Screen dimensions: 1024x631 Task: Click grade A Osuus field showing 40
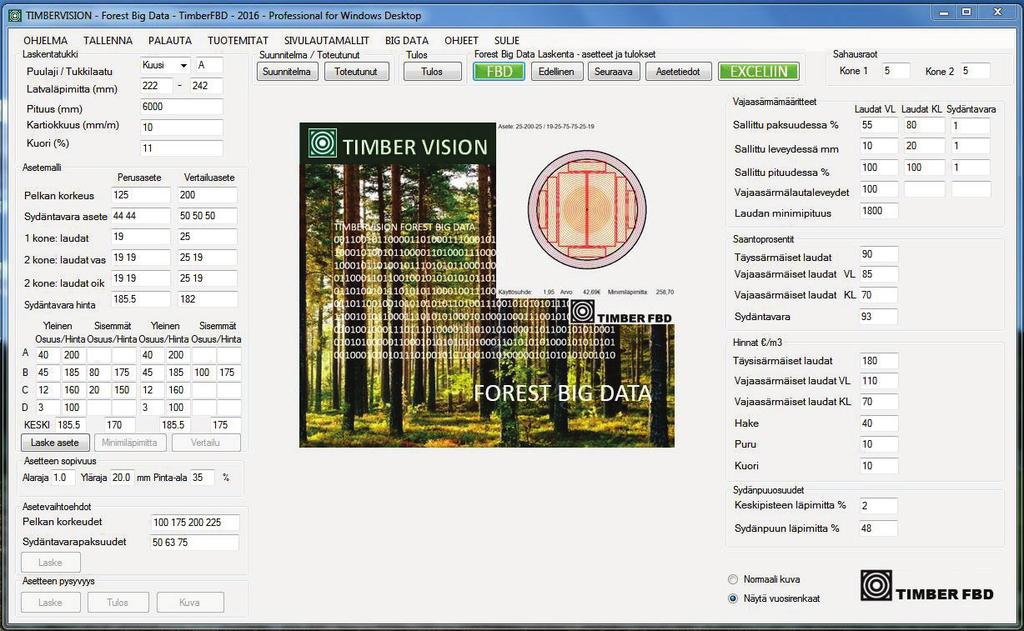pyautogui.click(x=47, y=355)
